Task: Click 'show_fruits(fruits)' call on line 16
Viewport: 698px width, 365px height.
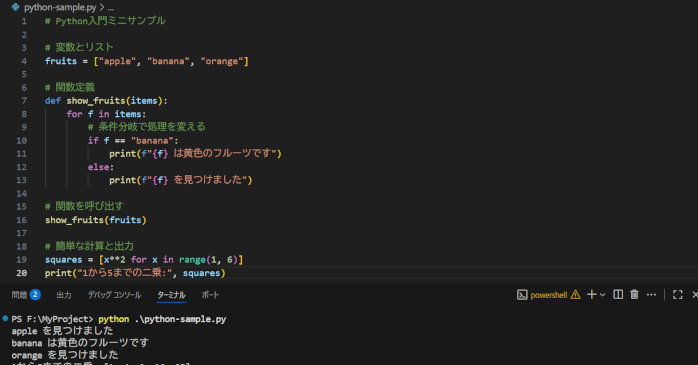Action: [96, 220]
